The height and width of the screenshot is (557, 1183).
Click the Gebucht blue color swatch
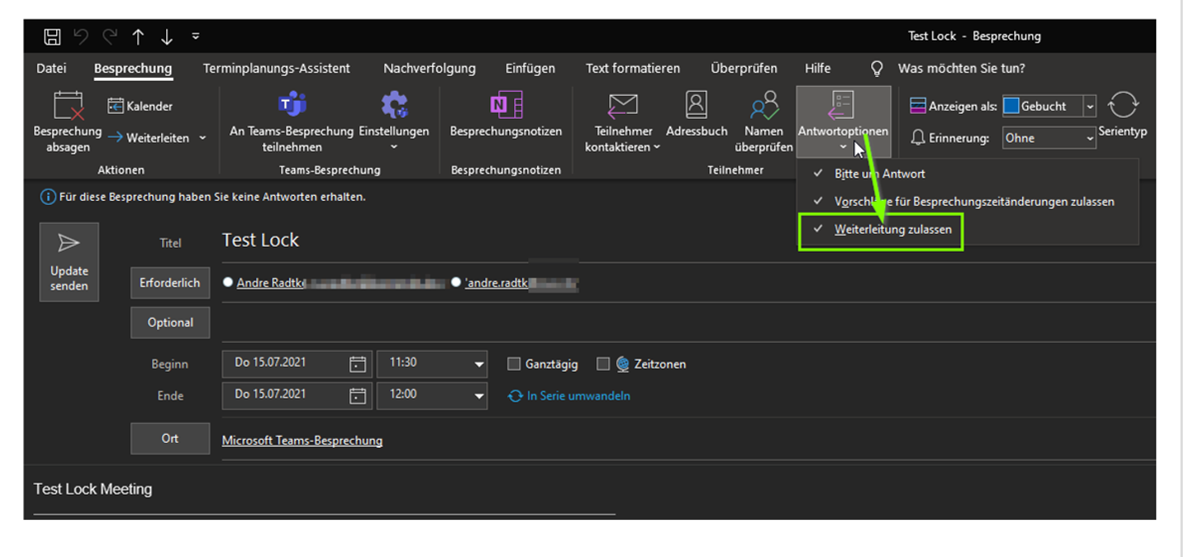1011,106
